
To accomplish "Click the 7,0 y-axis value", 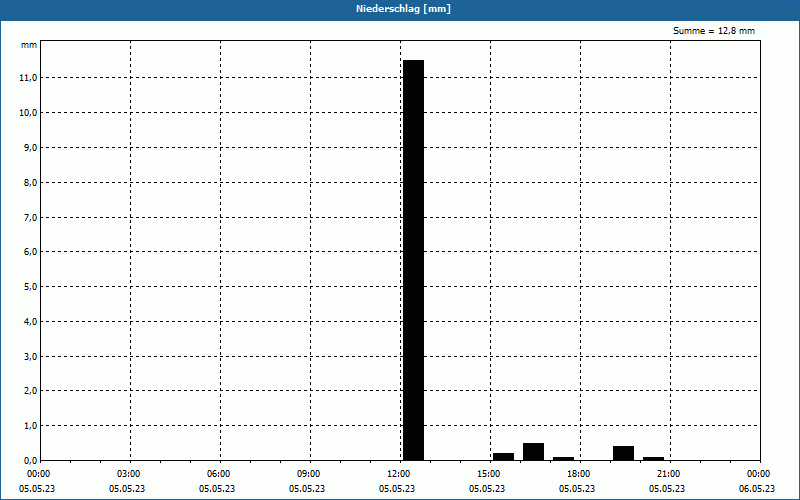I will [30, 217].
